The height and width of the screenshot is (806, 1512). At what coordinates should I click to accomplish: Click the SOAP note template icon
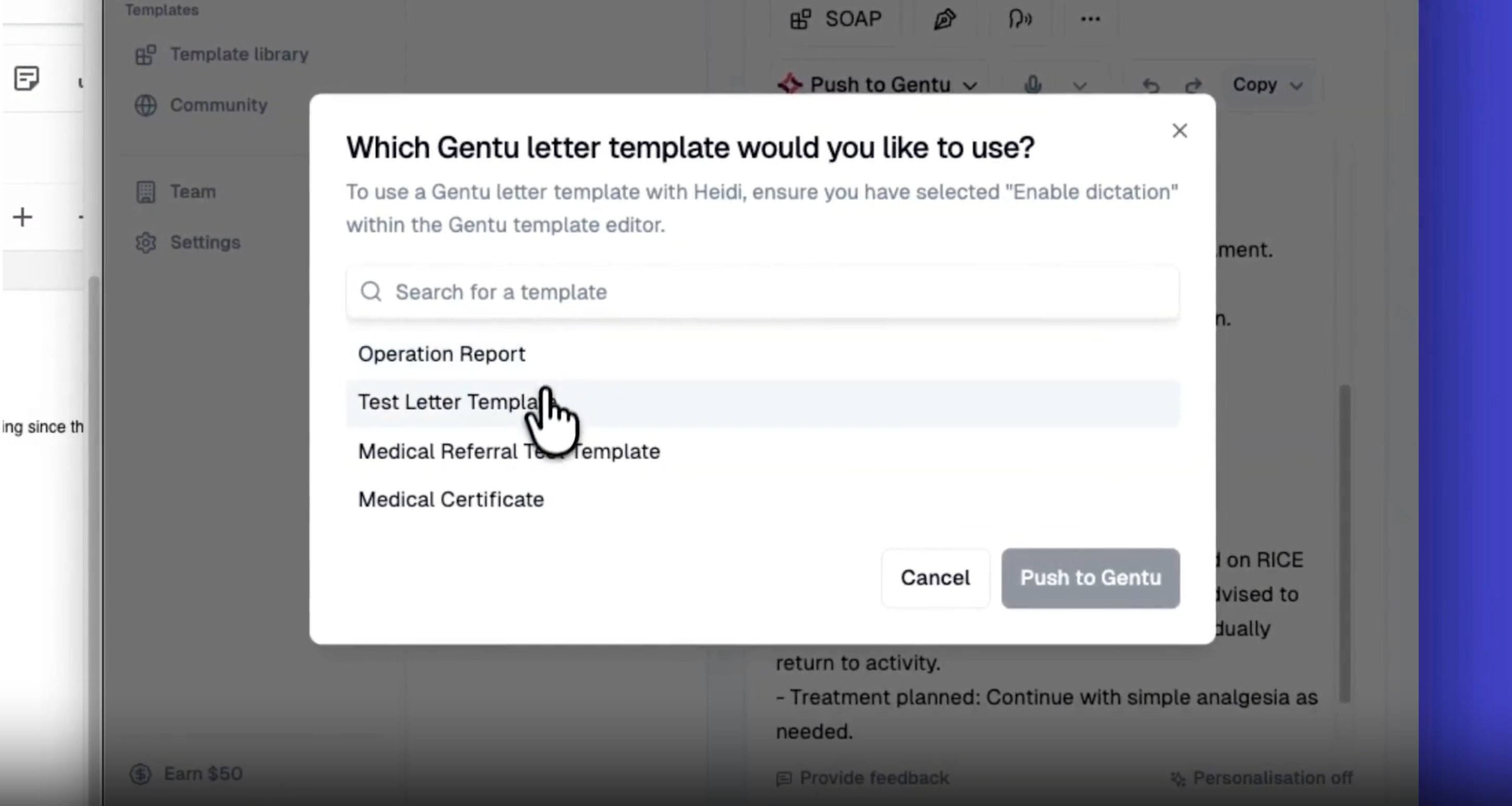799,19
